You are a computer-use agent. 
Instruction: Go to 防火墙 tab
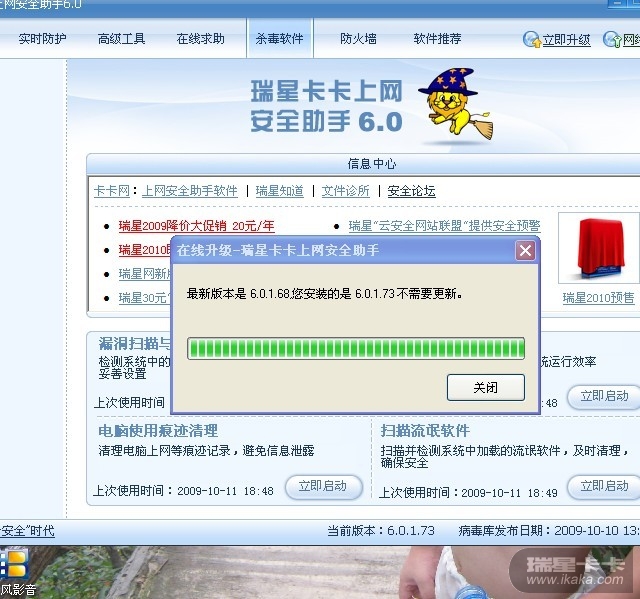[x=358, y=39]
